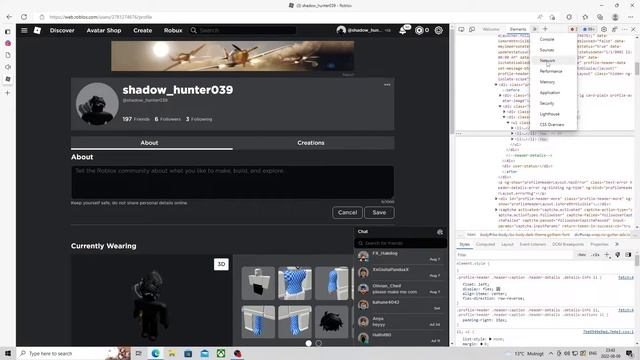Select Security from DevTools overflow menu
The height and width of the screenshot is (360, 640).
[x=547, y=103]
